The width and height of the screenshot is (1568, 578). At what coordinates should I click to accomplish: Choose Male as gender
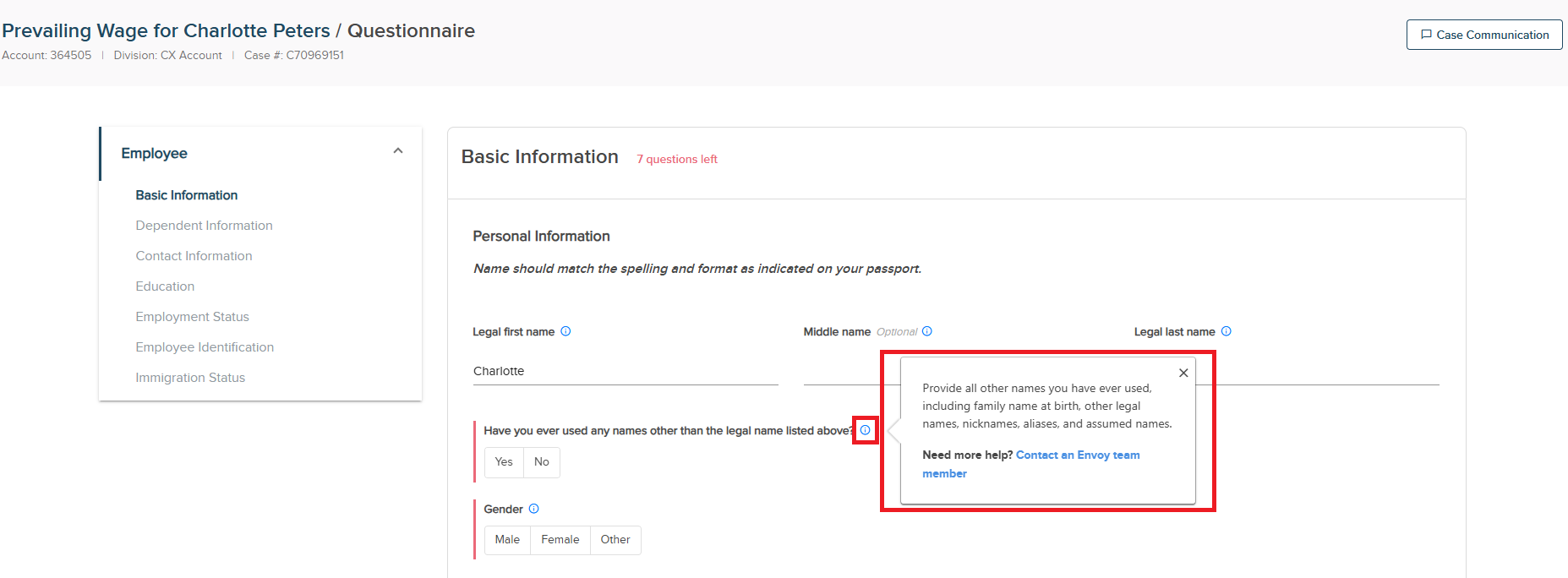pos(507,540)
